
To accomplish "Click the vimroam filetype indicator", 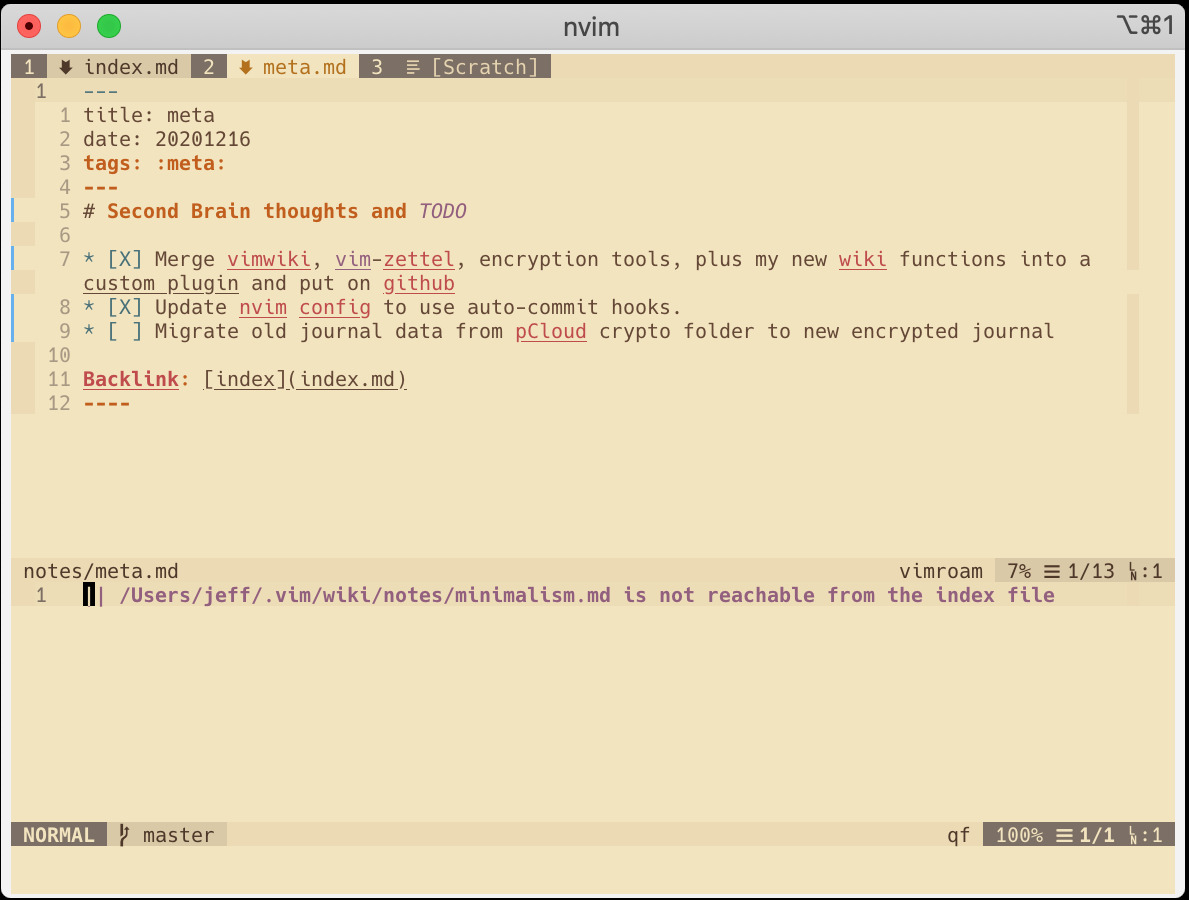I will click(x=940, y=571).
